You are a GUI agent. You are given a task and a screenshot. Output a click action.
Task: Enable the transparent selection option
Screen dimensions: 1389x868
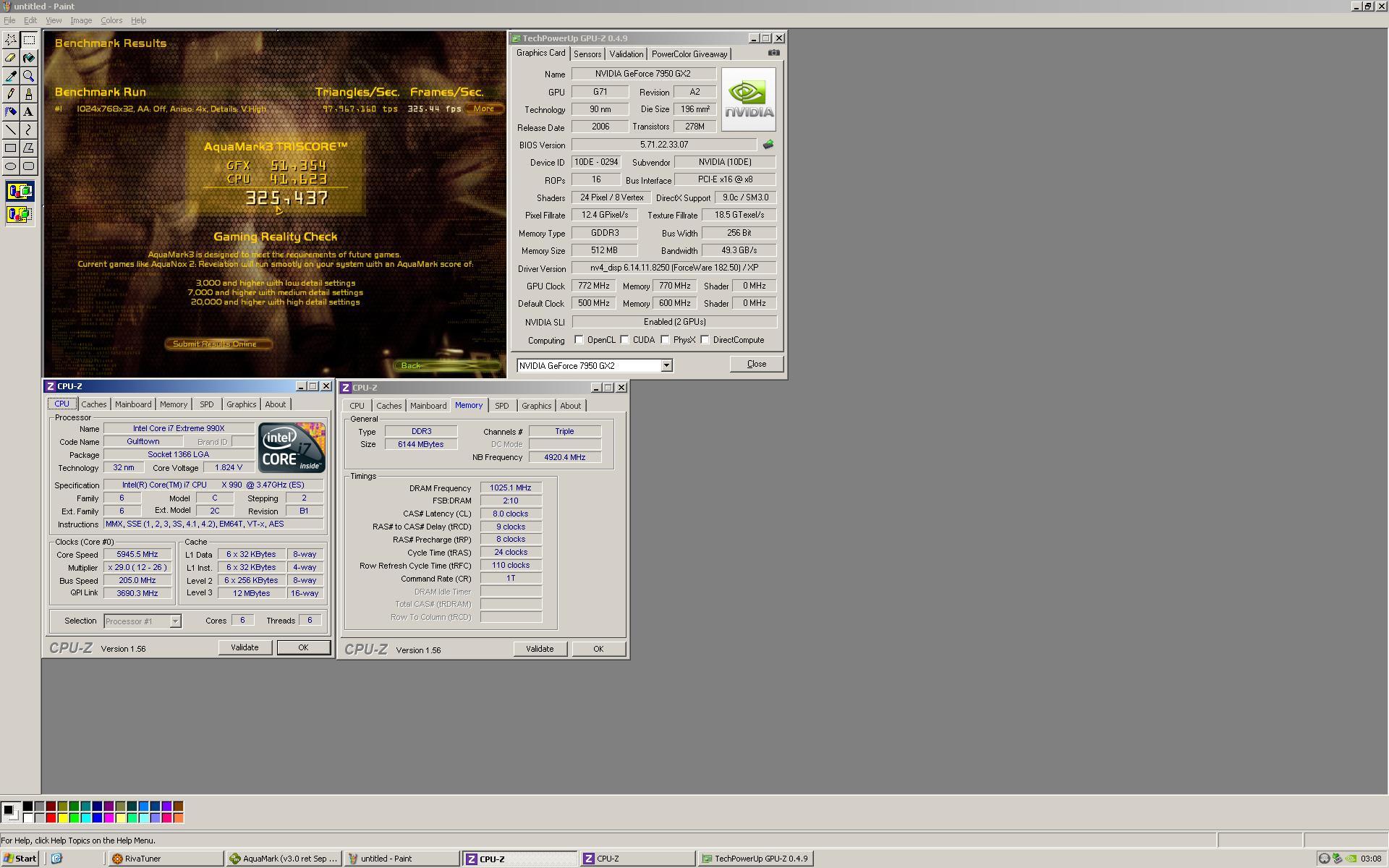point(20,214)
